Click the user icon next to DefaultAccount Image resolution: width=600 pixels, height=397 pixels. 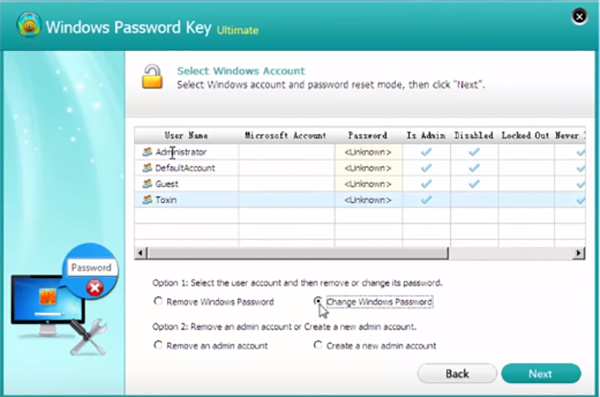point(147,168)
